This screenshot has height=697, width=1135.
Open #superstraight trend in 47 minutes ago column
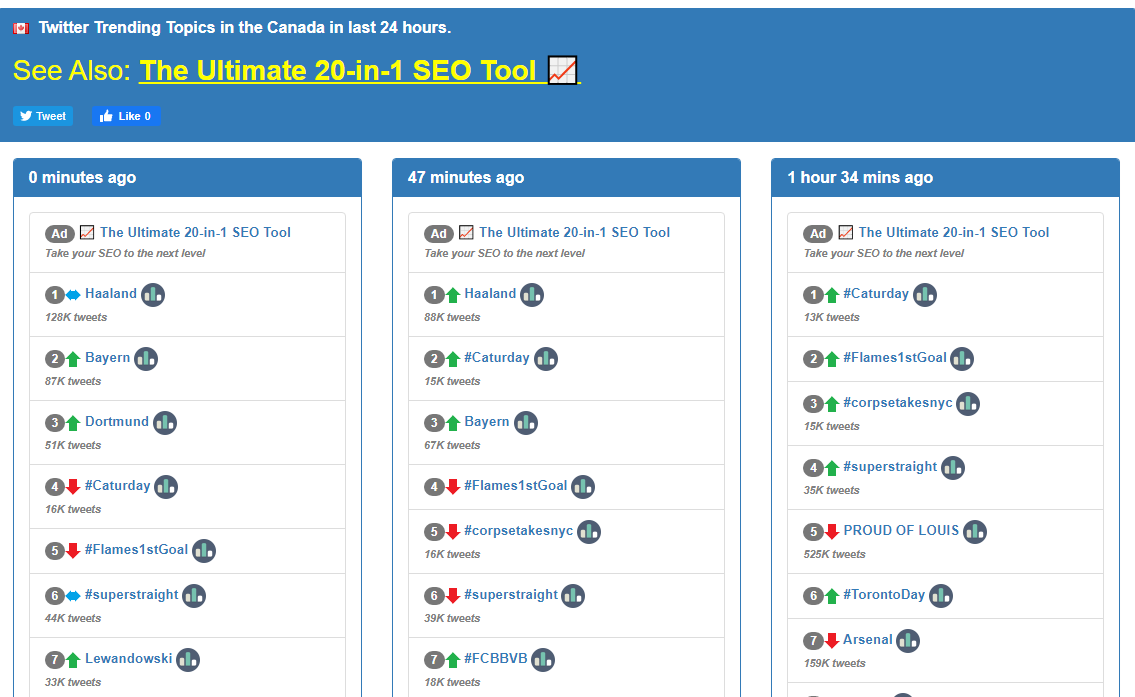(510, 594)
